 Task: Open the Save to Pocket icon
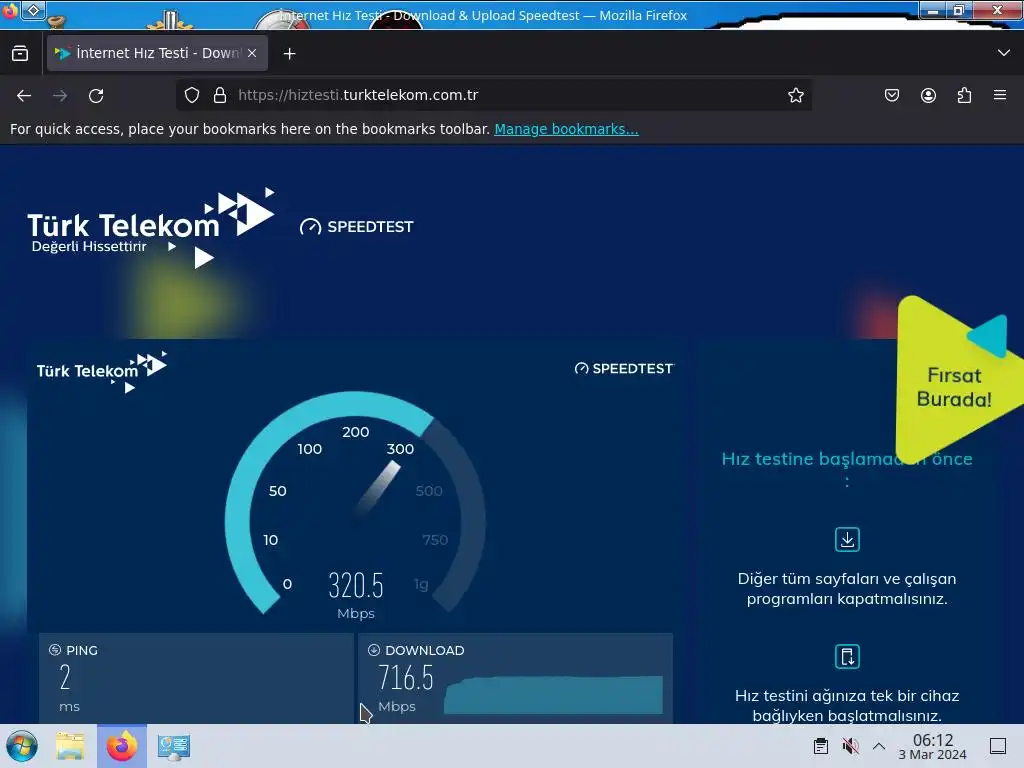(891, 95)
